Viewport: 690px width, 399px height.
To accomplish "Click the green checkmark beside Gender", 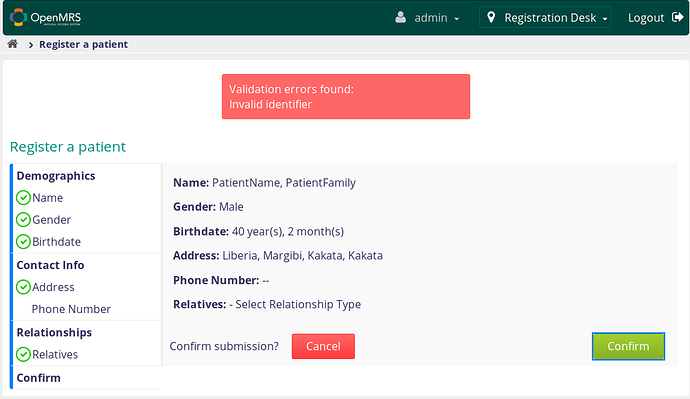I will point(23,220).
